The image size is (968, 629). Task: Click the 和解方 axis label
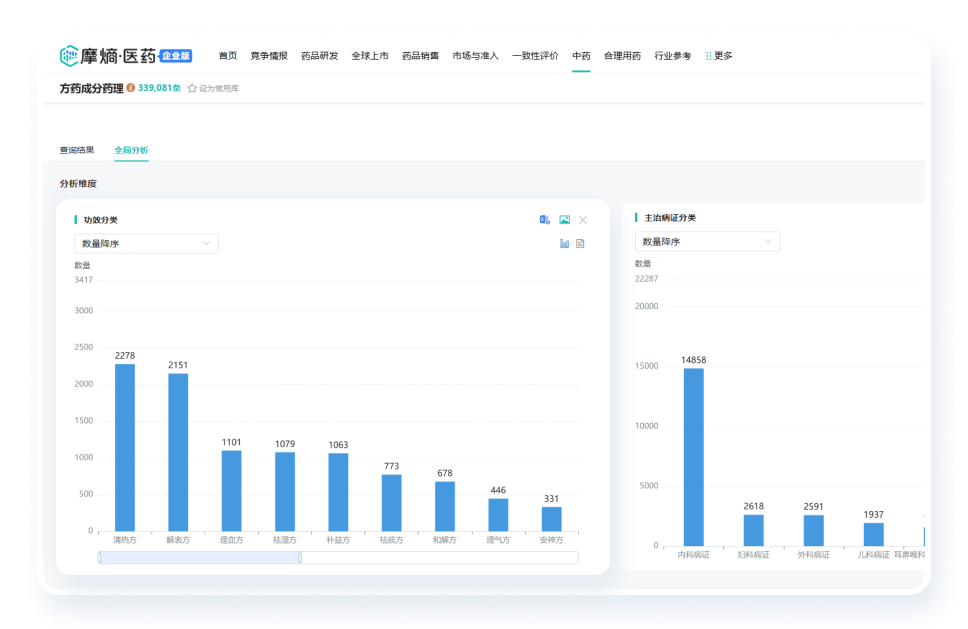pos(445,539)
